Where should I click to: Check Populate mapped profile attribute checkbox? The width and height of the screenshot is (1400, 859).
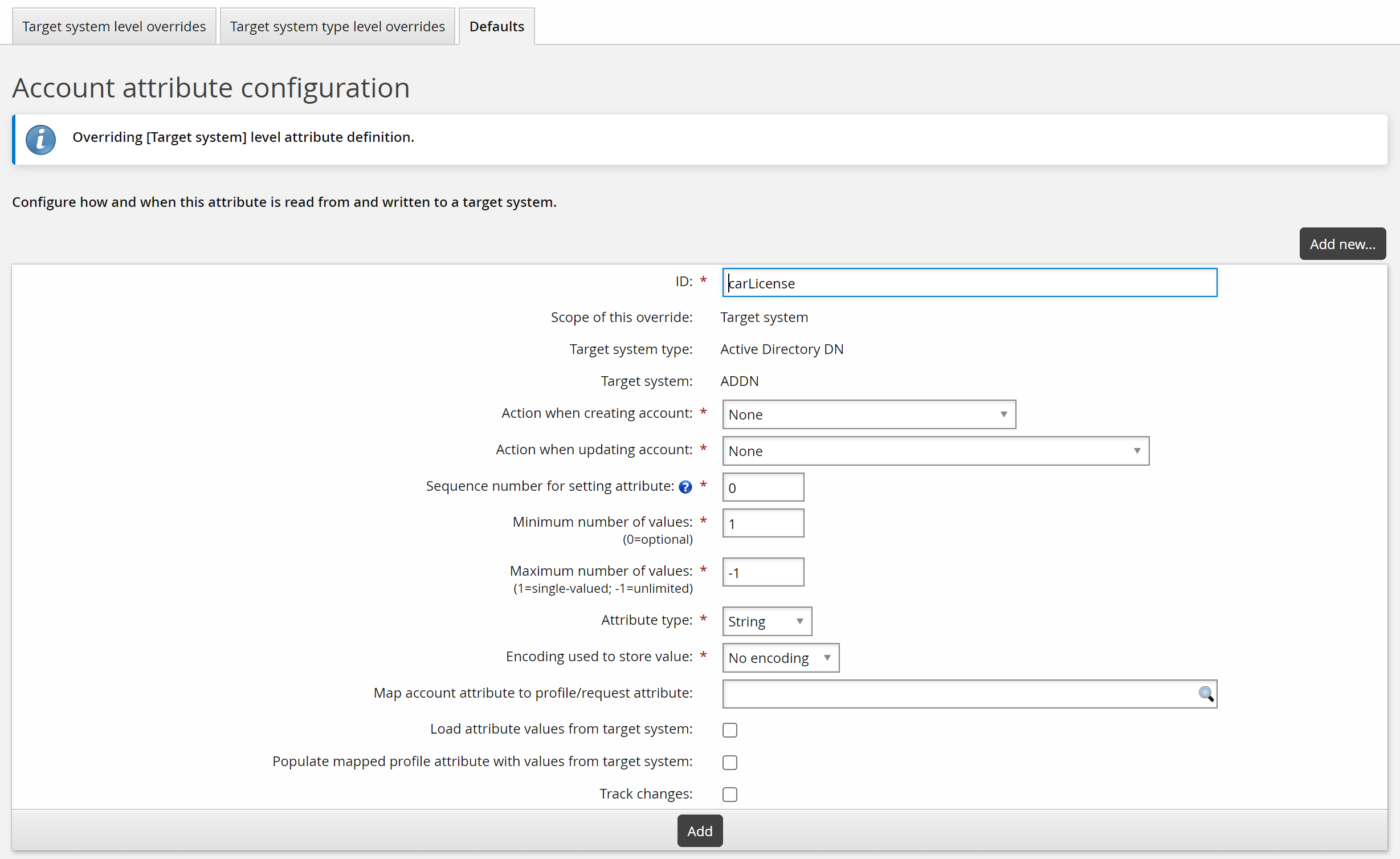pyautogui.click(x=730, y=763)
